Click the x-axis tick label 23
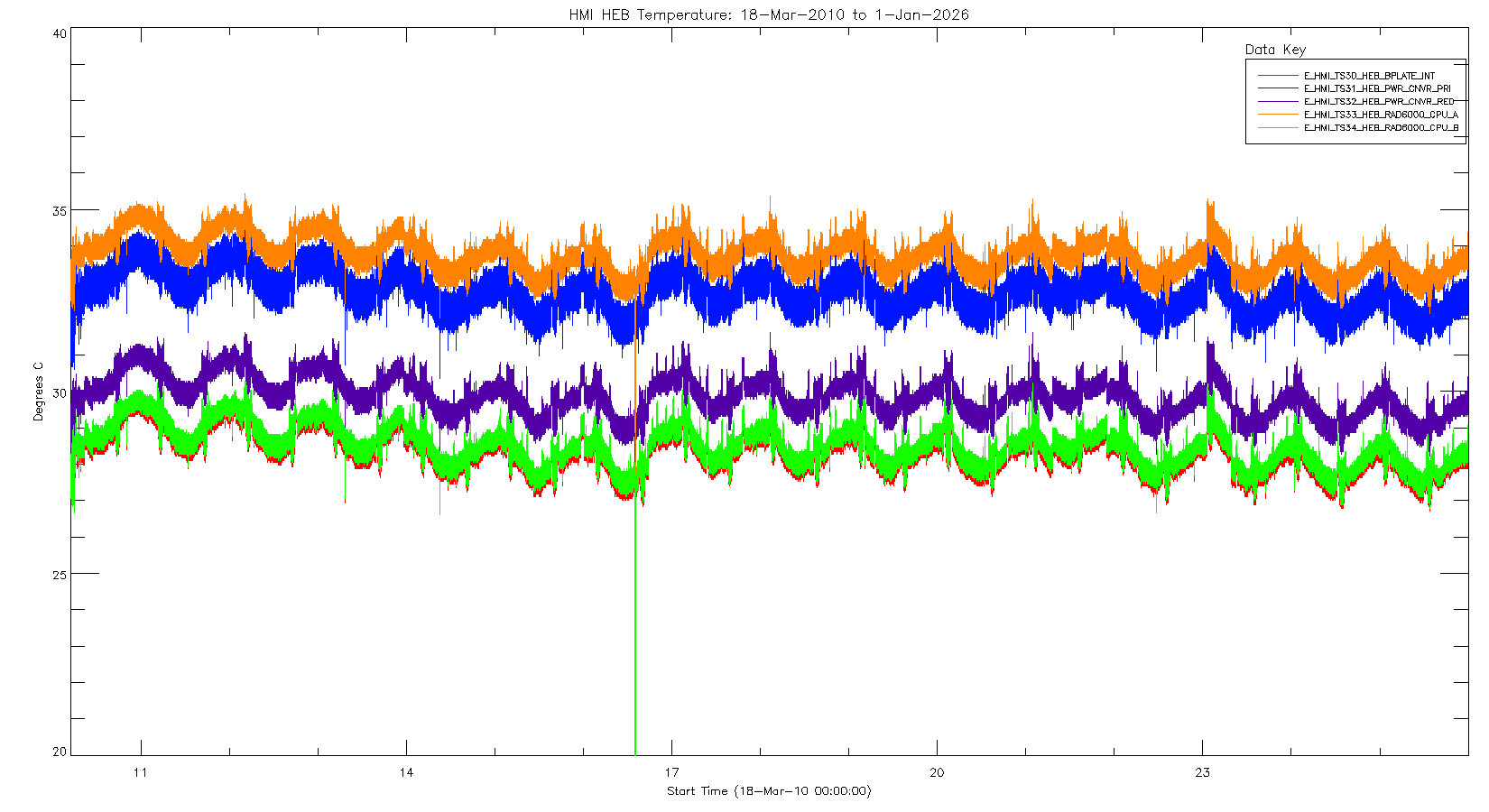The image size is (1489, 812). coord(1202,772)
